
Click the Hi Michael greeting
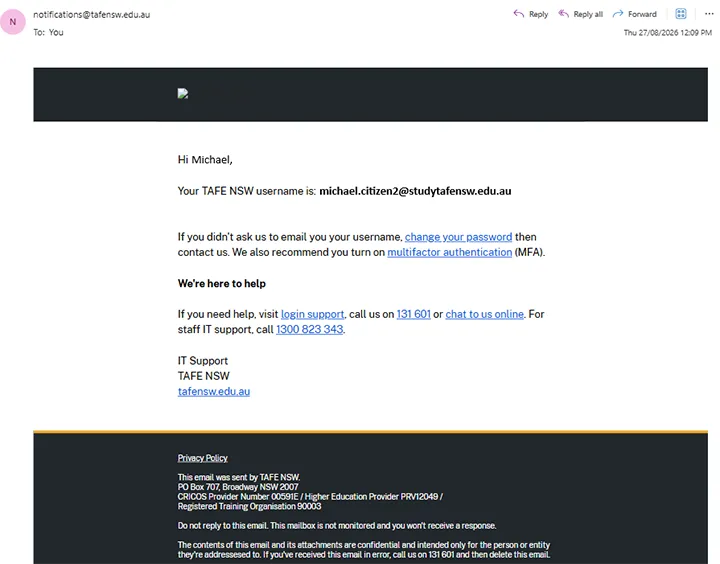pyautogui.click(x=205, y=160)
